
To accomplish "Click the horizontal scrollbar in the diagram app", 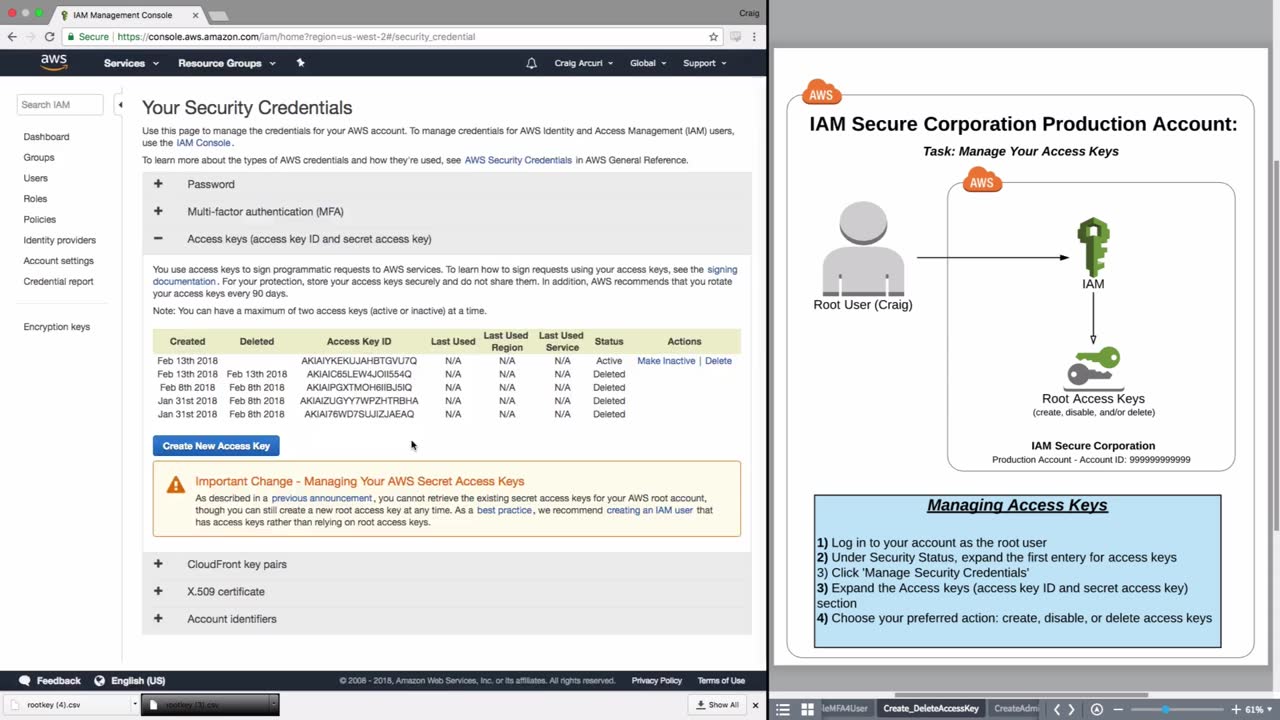I will (x=1020, y=696).
